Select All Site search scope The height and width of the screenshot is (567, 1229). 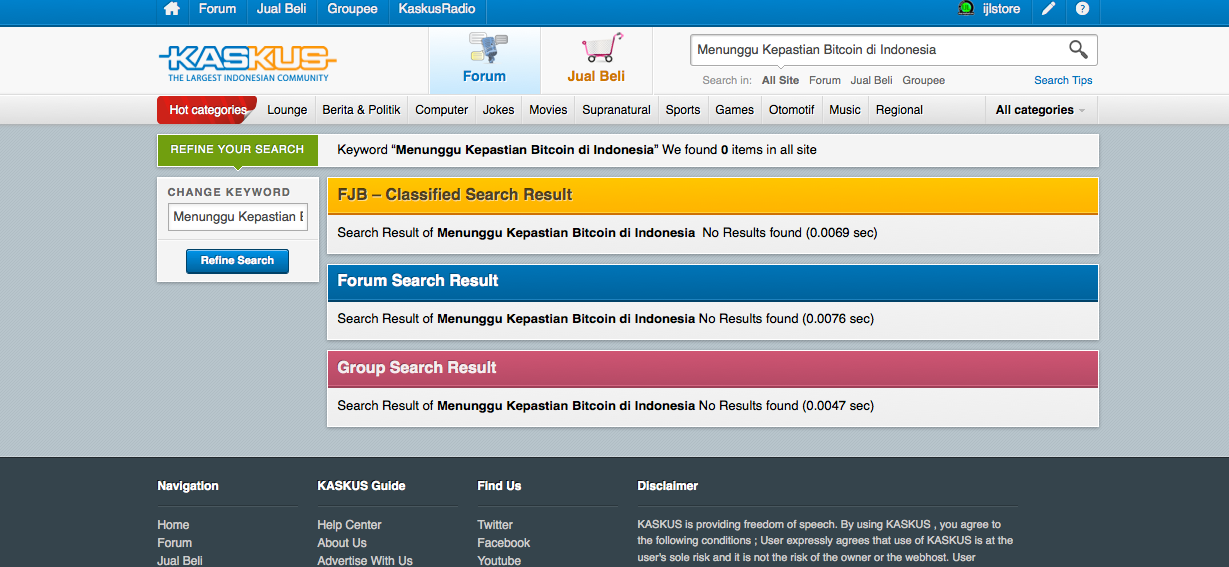point(780,81)
